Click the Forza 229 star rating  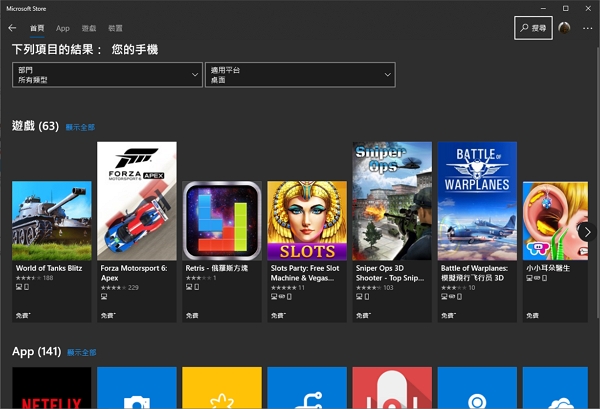[x=119, y=288]
